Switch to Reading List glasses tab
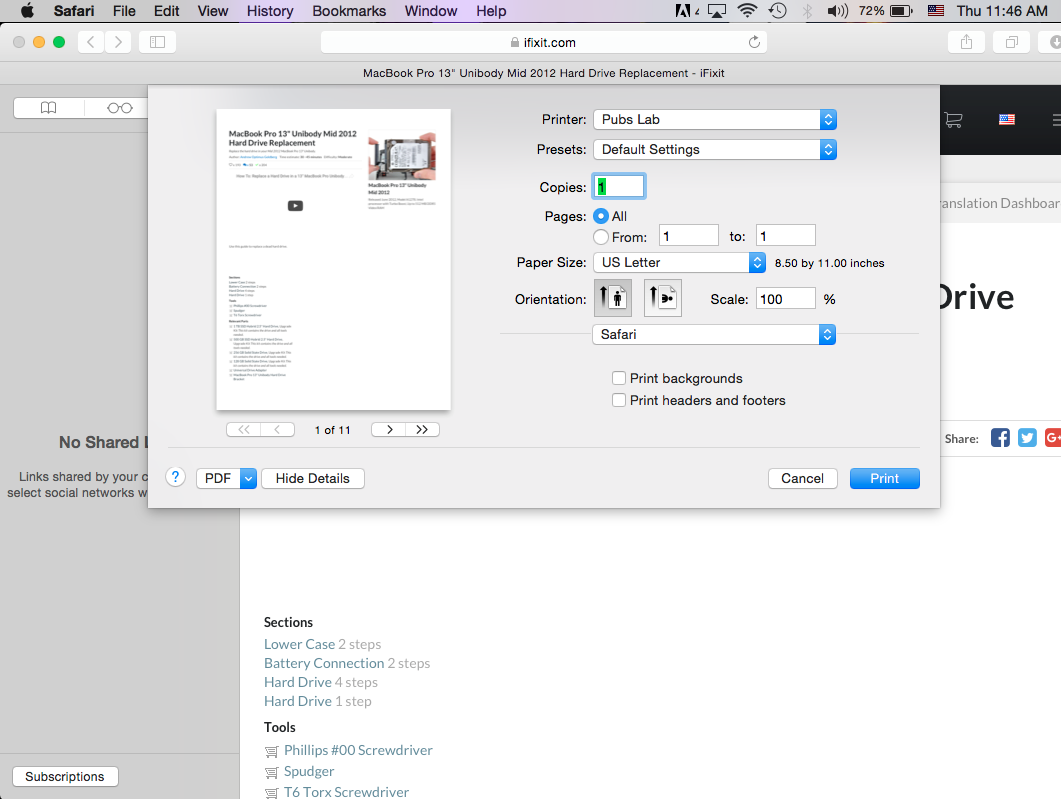Screen dimensions: 1061x799 coord(120,108)
